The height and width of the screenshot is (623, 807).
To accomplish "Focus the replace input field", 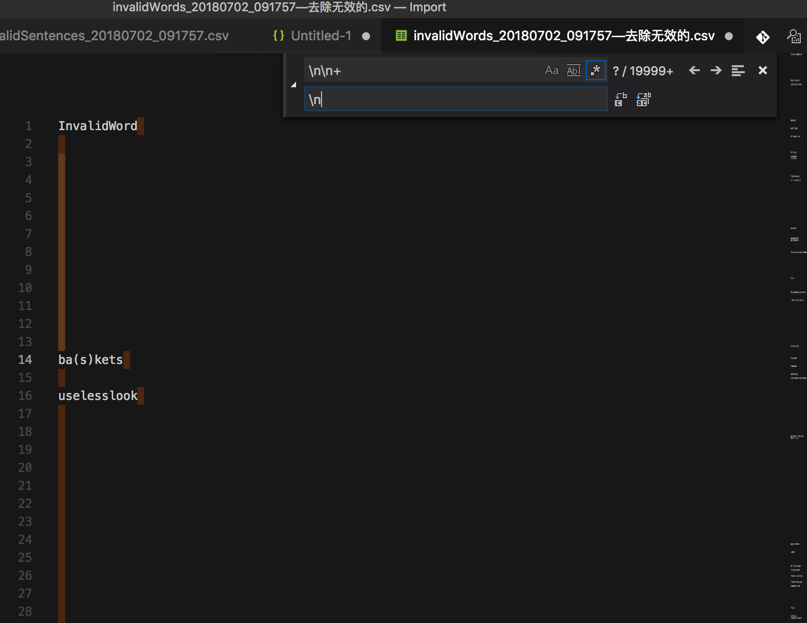I will coord(455,99).
